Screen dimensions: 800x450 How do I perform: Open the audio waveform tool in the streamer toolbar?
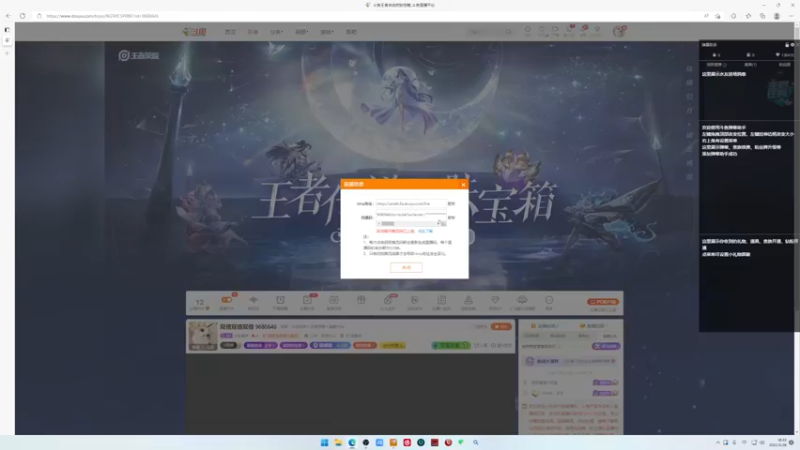pos(254,302)
